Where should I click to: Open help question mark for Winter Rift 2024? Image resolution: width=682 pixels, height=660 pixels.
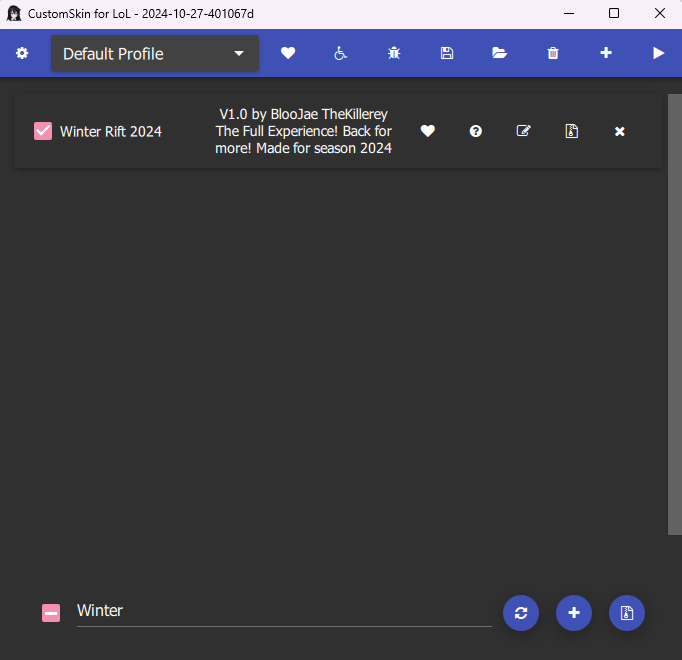click(476, 131)
